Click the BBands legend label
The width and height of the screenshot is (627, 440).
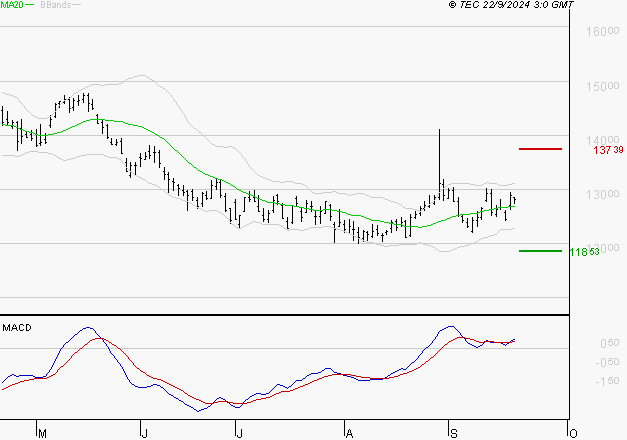click(x=56, y=5)
